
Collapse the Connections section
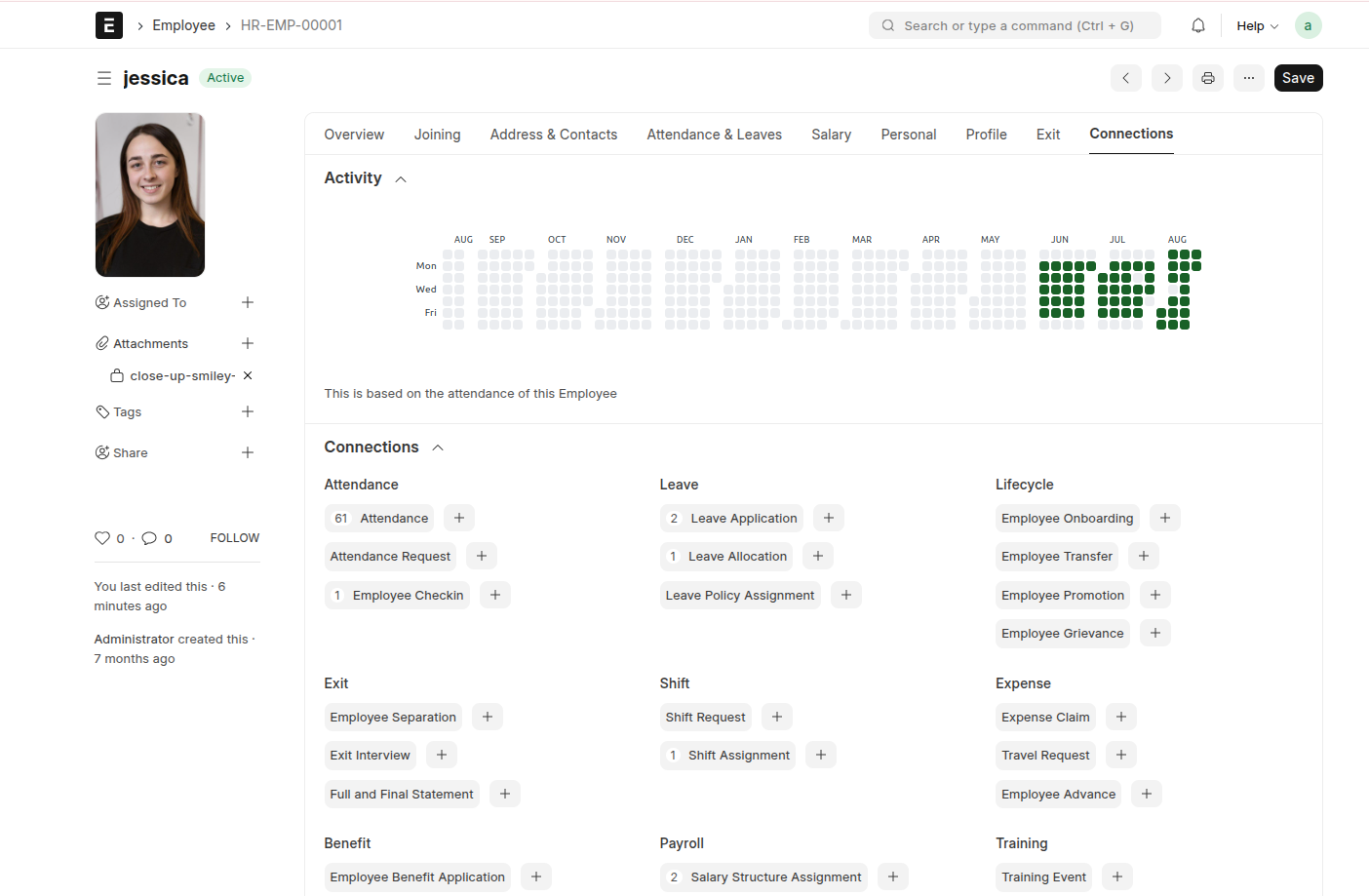[438, 448]
